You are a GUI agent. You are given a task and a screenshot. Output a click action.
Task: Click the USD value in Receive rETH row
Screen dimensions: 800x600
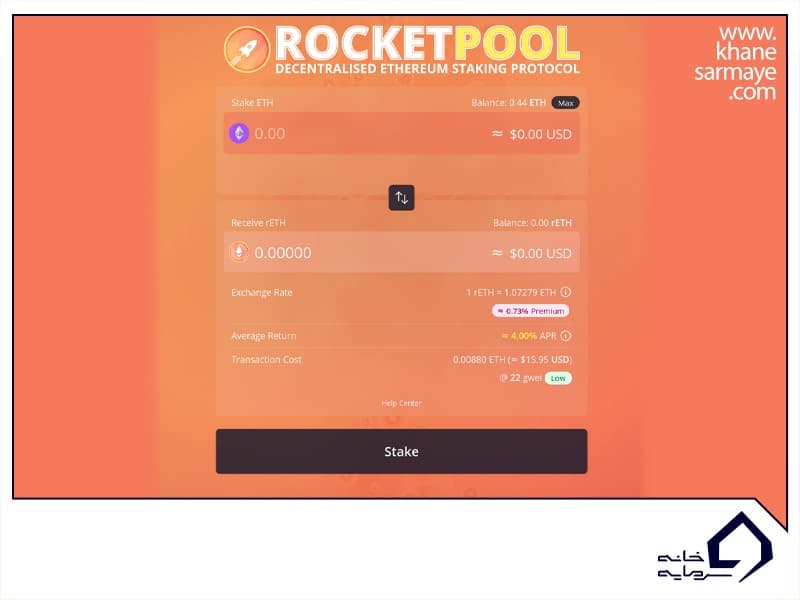tap(532, 253)
